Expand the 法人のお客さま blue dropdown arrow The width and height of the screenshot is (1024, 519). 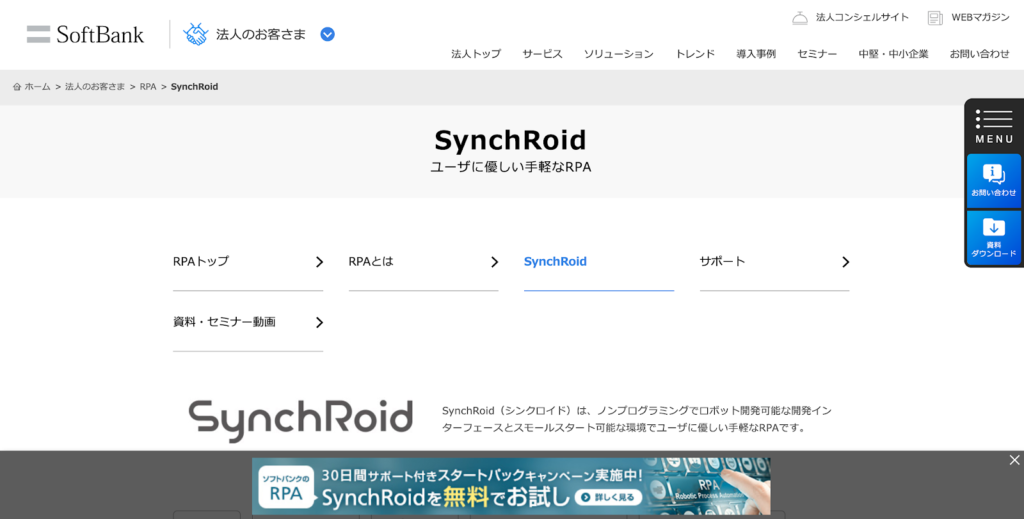pyautogui.click(x=328, y=35)
